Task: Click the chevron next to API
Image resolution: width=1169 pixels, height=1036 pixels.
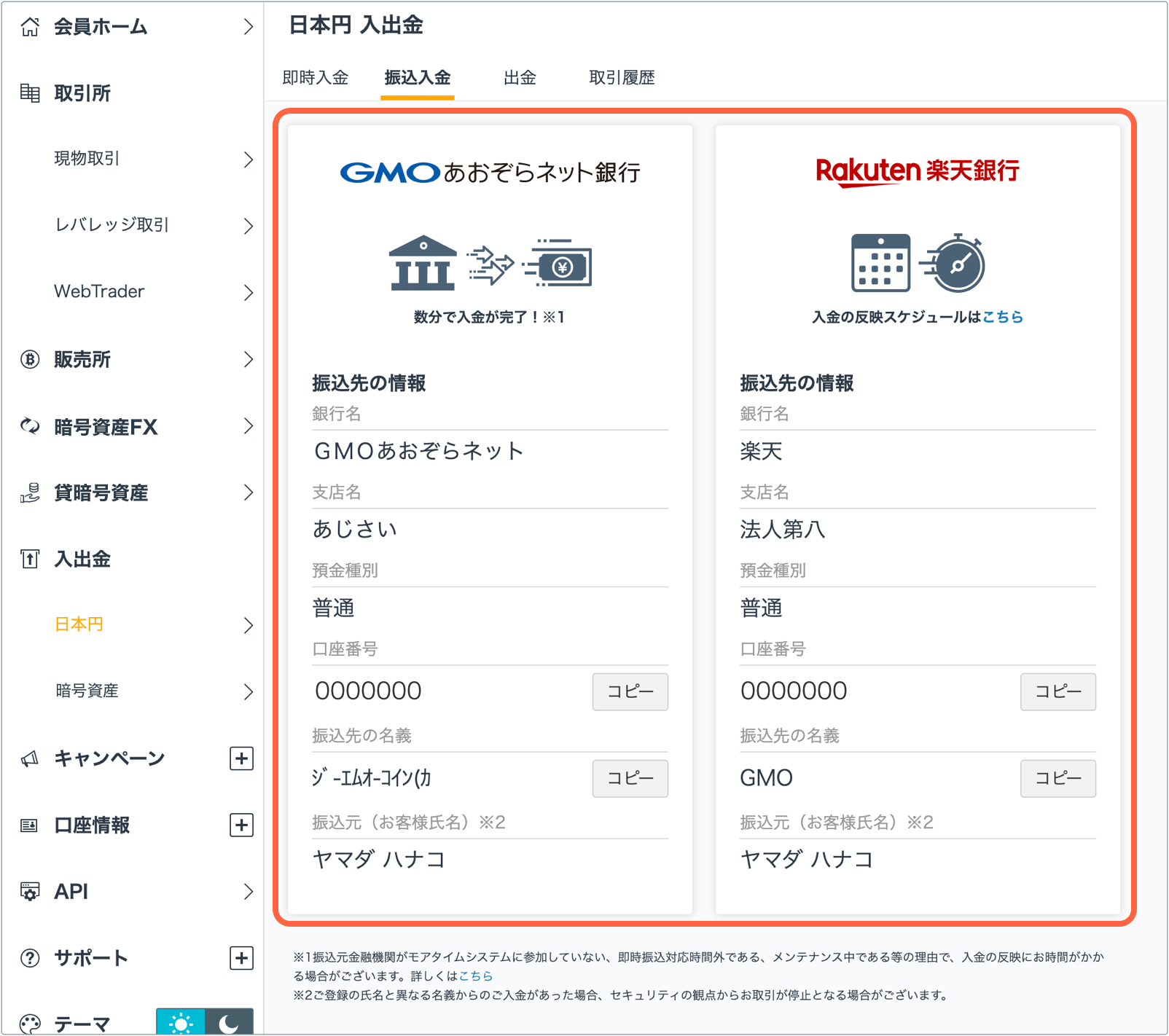Action: (249, 892)
